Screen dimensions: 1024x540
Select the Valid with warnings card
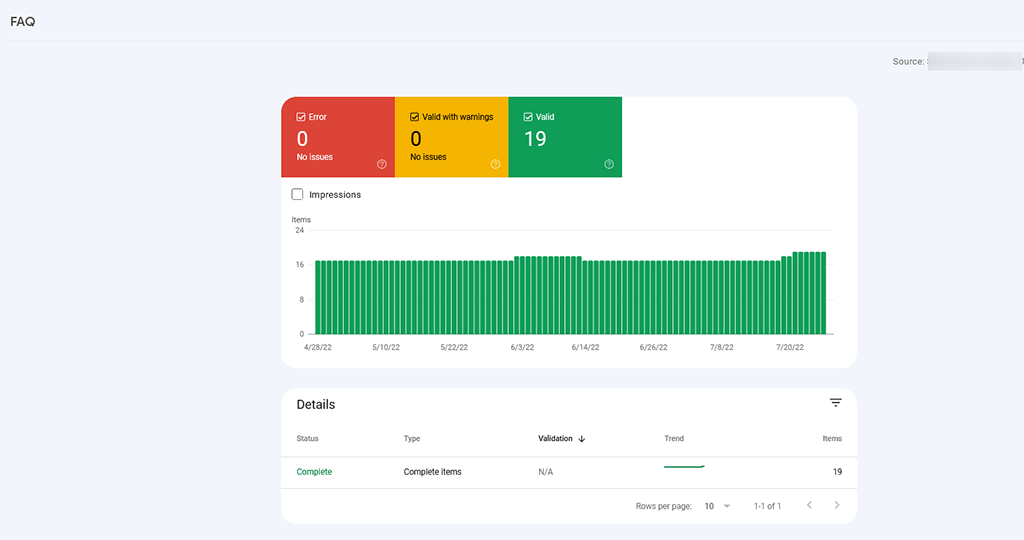click(x=452, y=137)
